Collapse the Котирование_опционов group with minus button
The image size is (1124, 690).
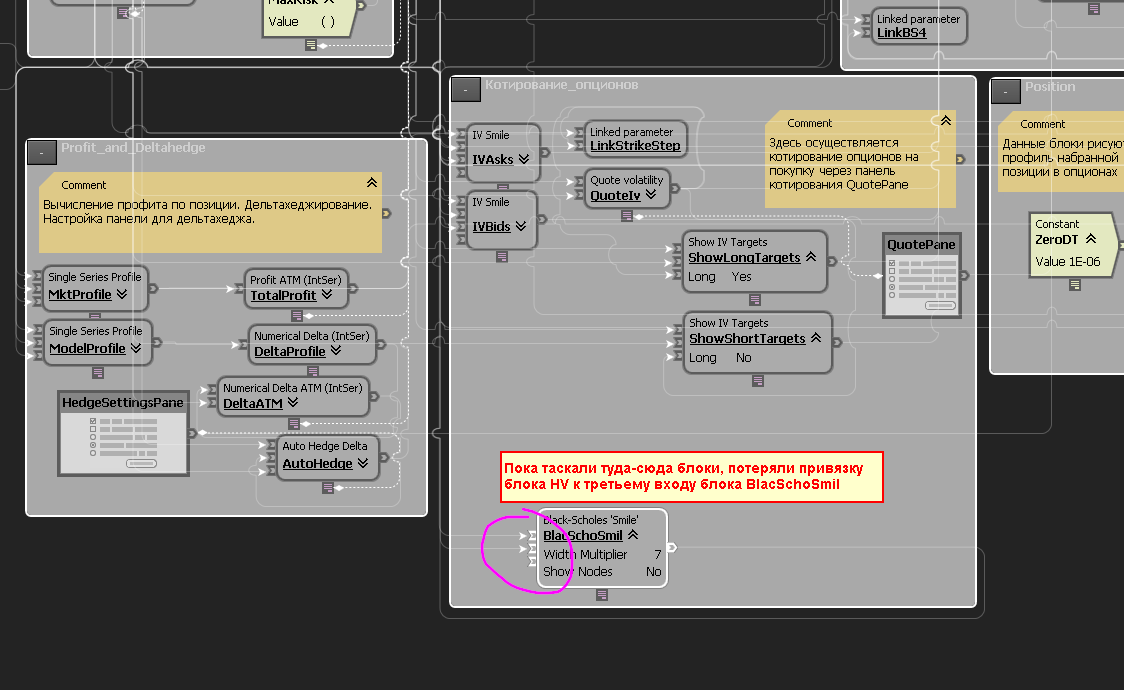[x=466, y=90]
